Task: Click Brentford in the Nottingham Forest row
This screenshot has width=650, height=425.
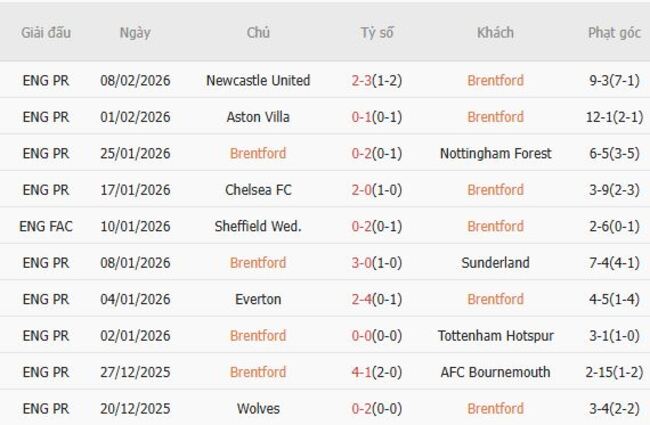Action: [x=258, y=153]
